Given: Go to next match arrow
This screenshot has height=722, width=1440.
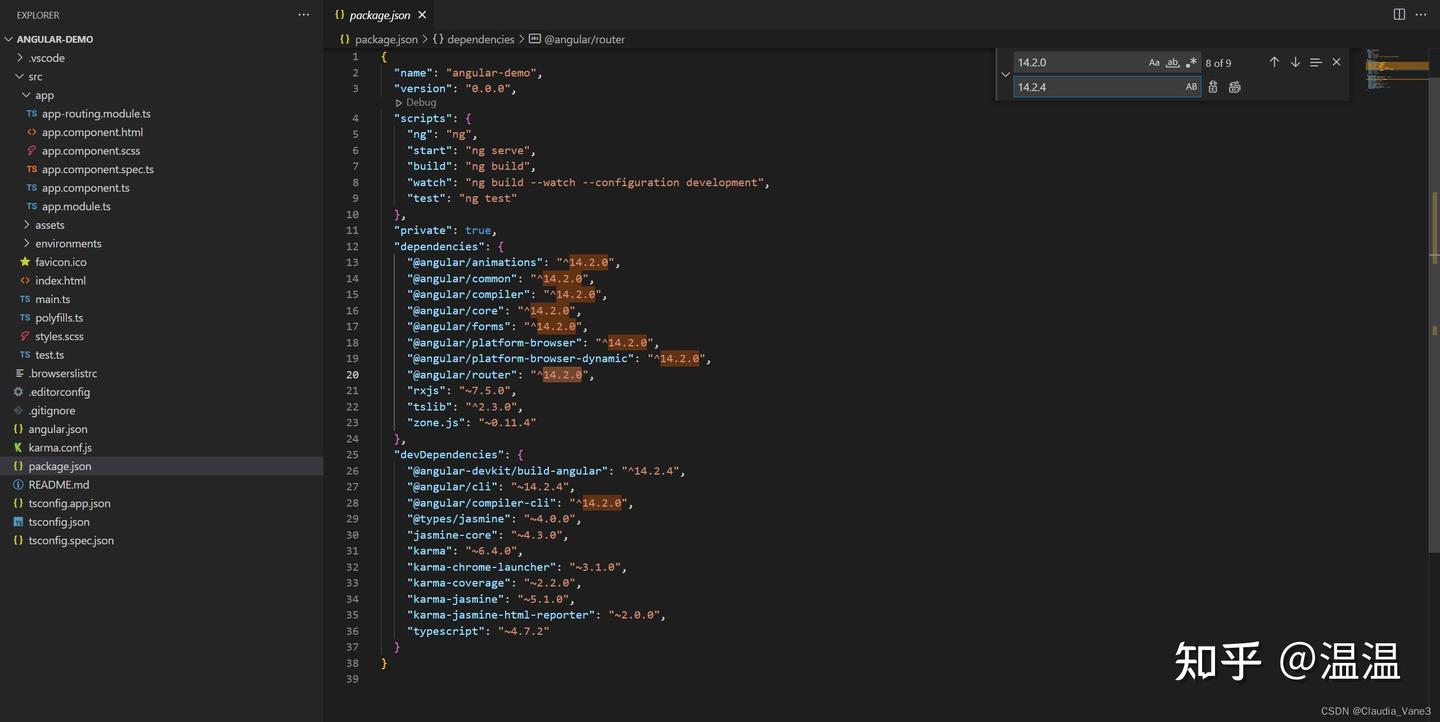Looking at the screenshot, I should (x=1295, y=62).
